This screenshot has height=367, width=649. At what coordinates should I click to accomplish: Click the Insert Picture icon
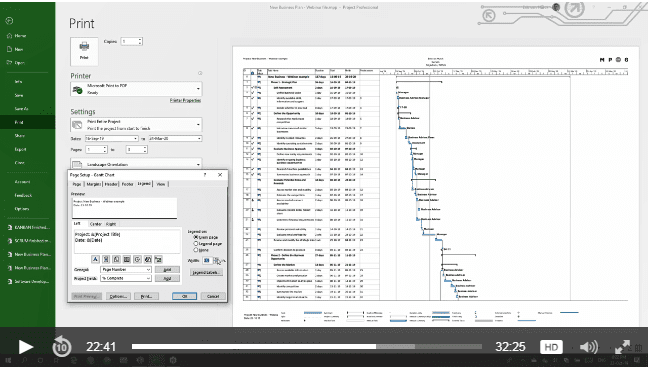tap(158, 259)
